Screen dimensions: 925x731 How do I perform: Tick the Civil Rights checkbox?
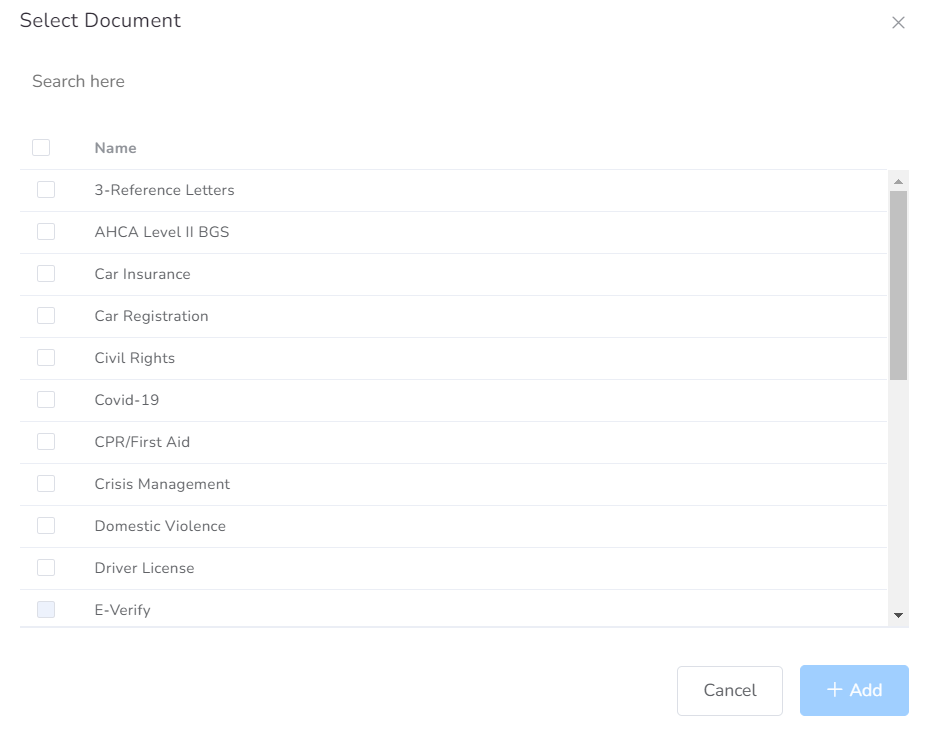pyautogui.click(x=46, y=358)
